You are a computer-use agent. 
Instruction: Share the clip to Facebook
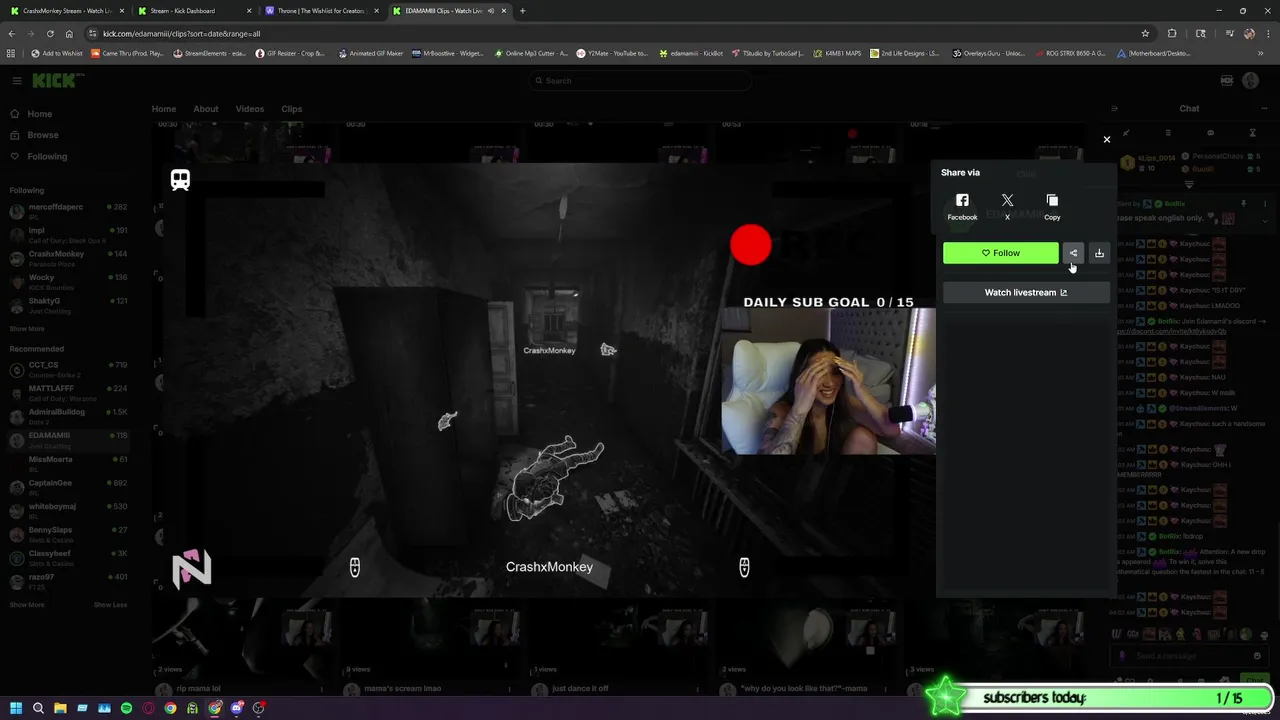point(962,207)
